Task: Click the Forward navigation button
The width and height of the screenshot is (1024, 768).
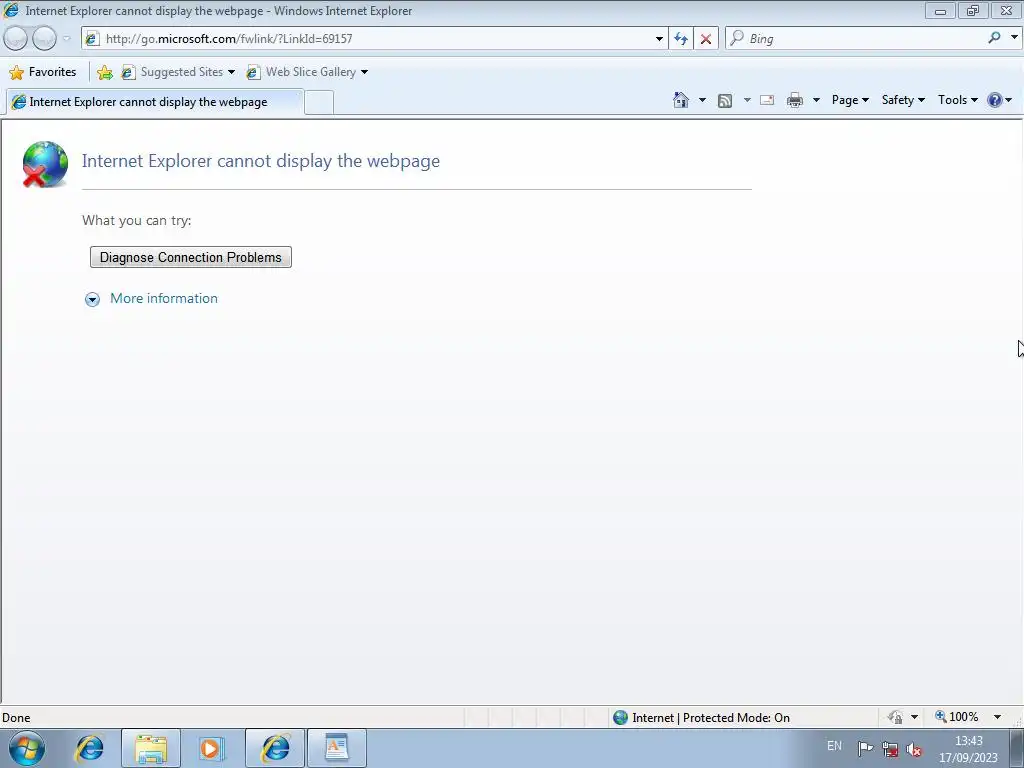Action: (44, 39)
